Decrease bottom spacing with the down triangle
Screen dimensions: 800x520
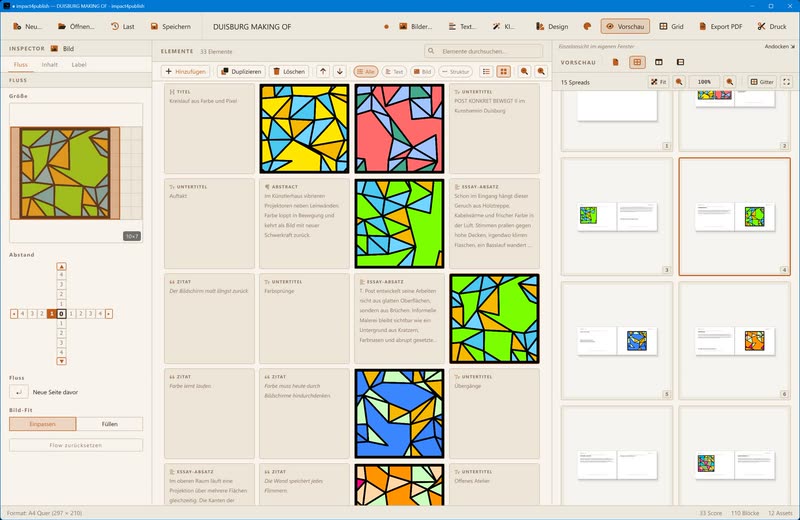click(x=61, y=361)
